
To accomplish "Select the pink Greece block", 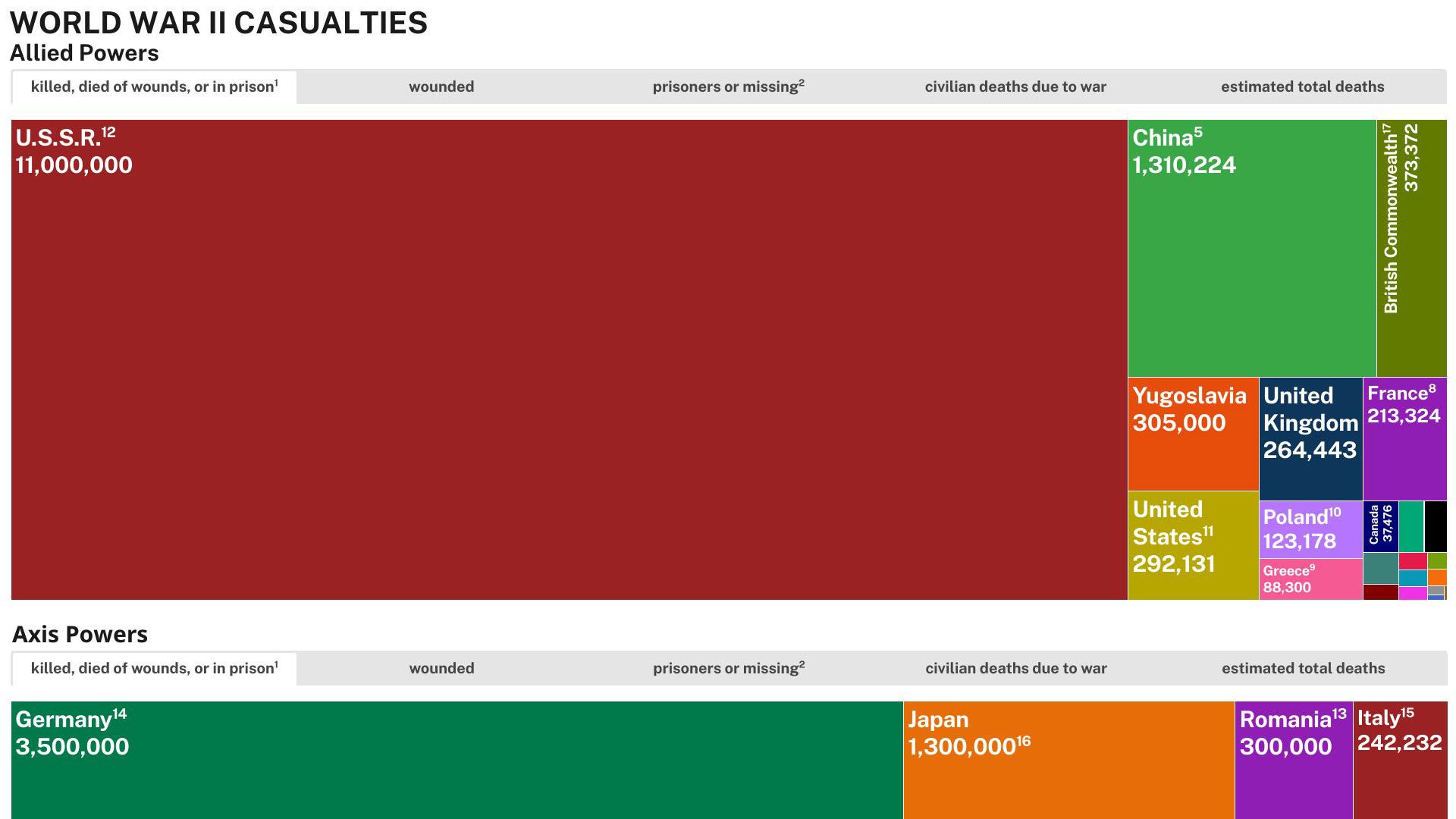I will 1310,579.
